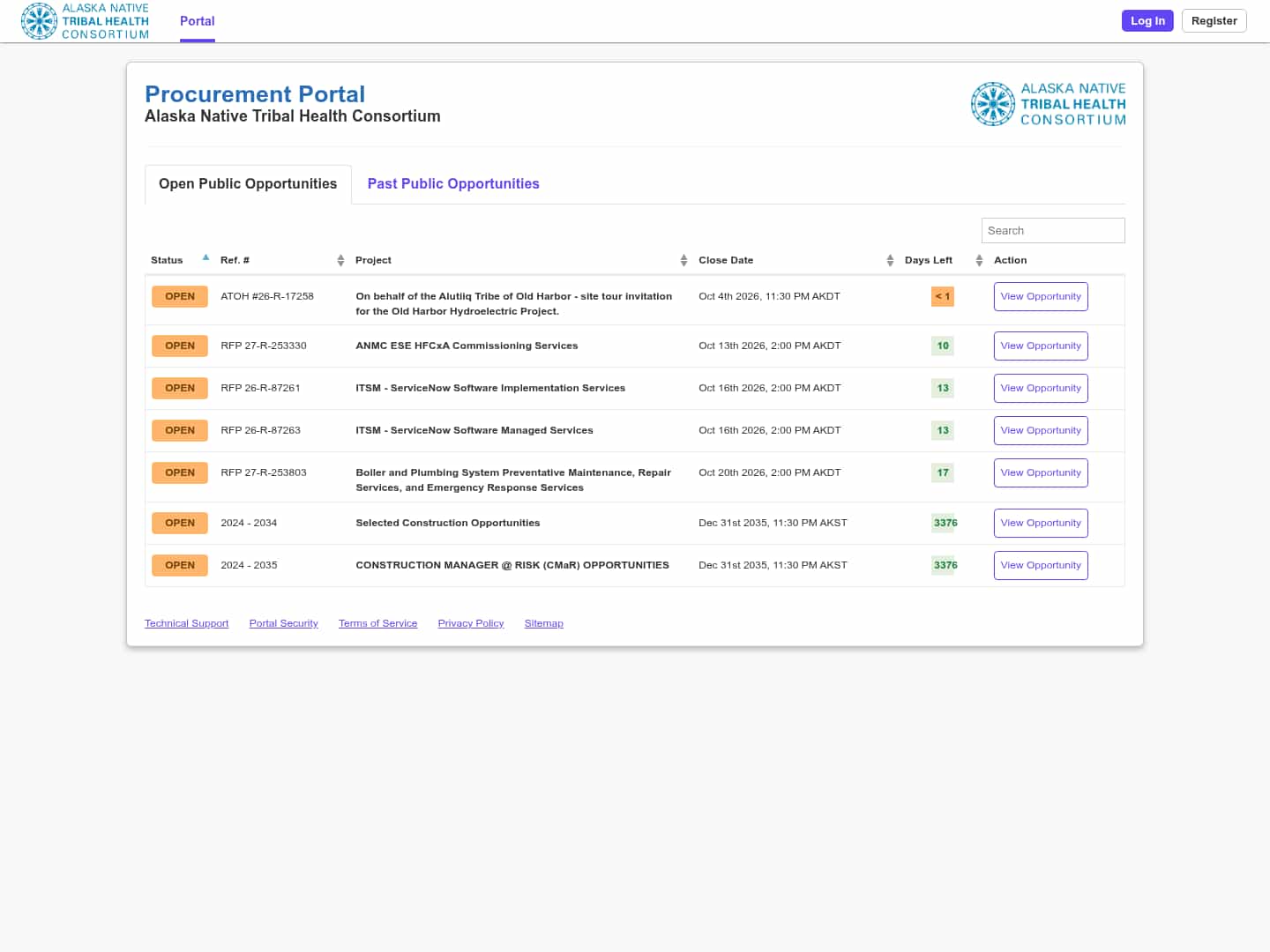Image resolution: width=1270 pixels, height=952 pixels.
Task: Click 'Oct 4th 2026, 11:30 PM AKDT' close date
Action: coord(769,296)
